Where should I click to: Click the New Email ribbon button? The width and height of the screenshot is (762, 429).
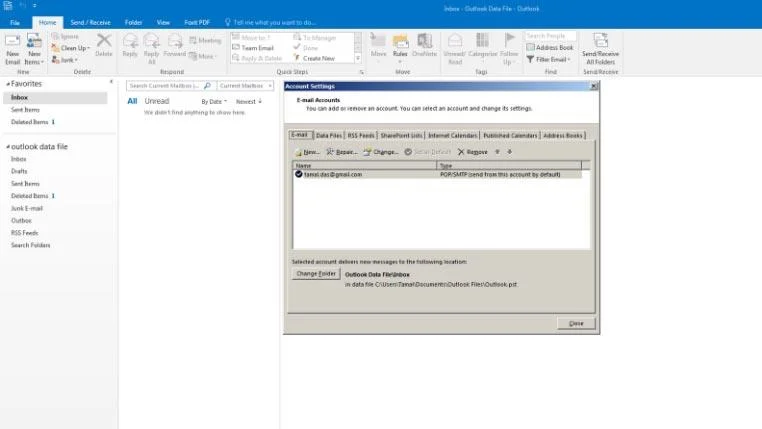coord(13,50)
